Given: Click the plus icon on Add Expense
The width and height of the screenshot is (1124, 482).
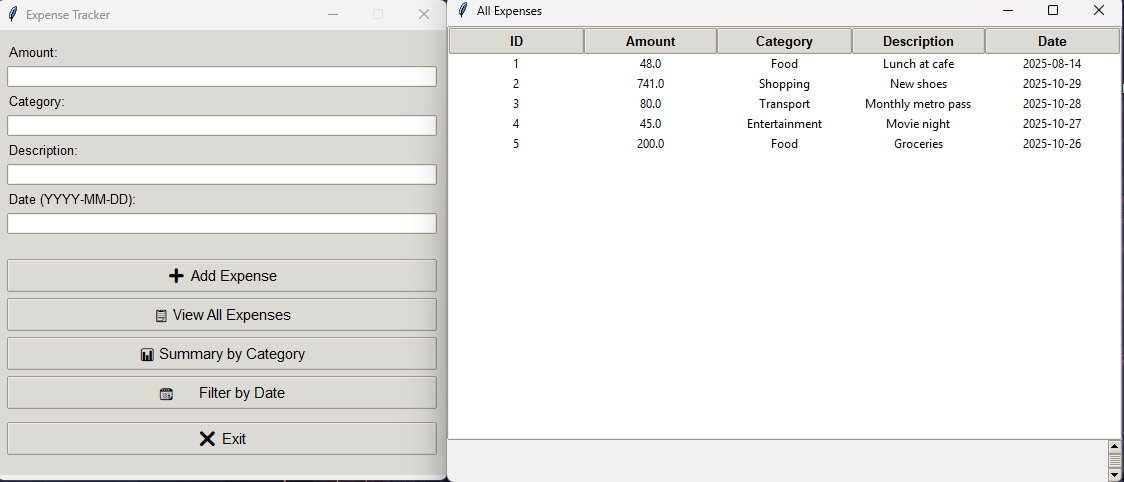Looking at the screenshot, I should point(176,276).
